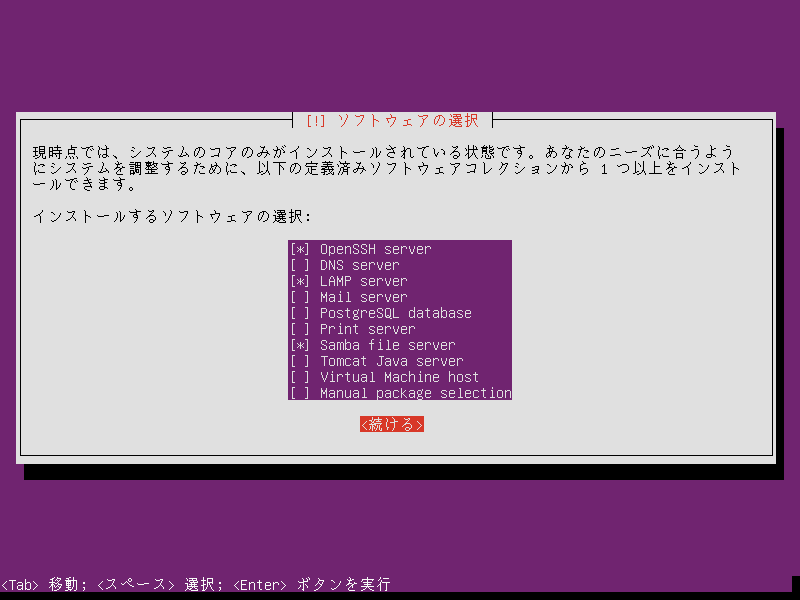Enable the DNS server checkbox
Viewport: 800px width, 600px height.
click(x=300, y=265)
